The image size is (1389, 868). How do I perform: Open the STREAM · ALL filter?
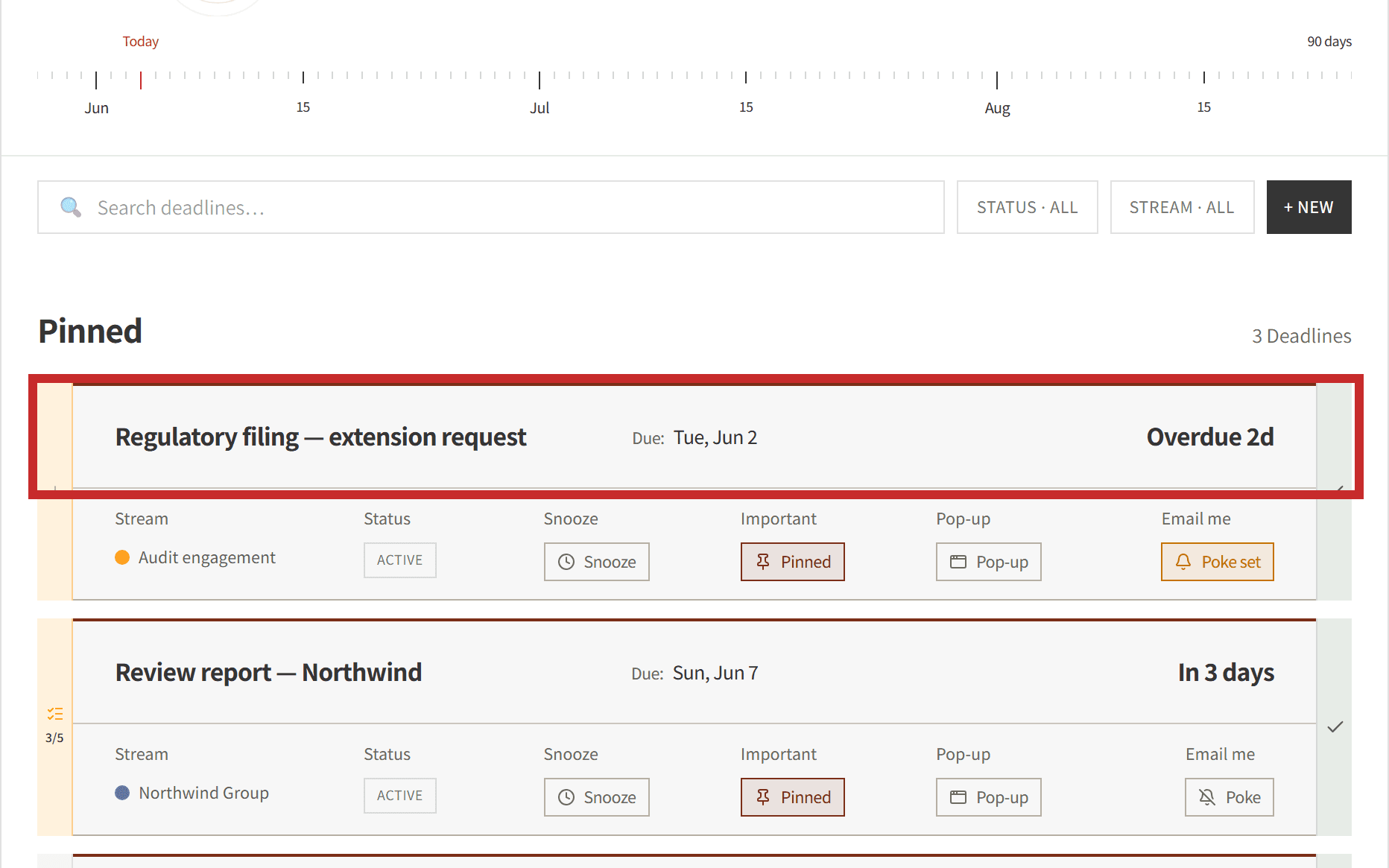1182,207
